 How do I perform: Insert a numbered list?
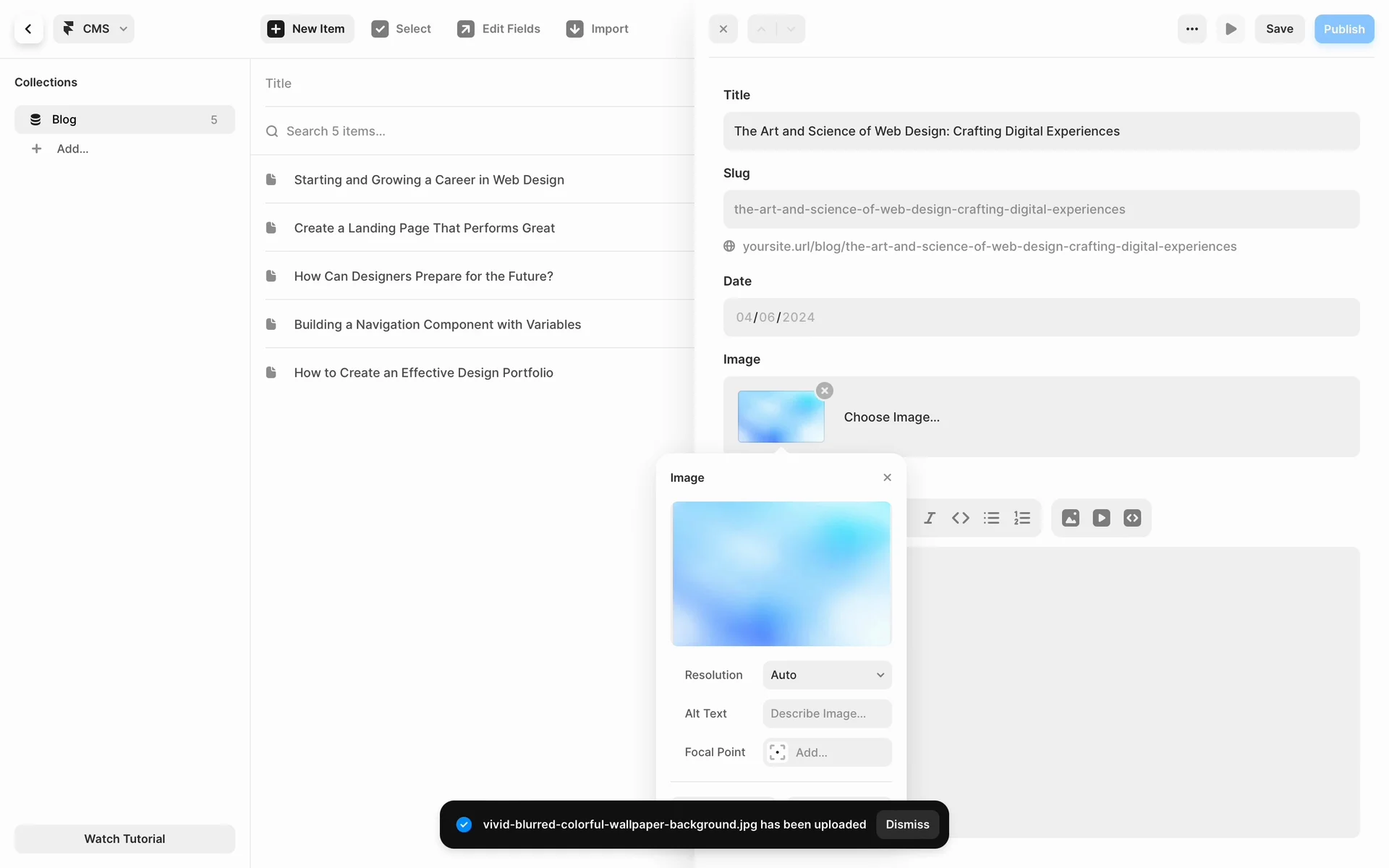click(1022, 518)
